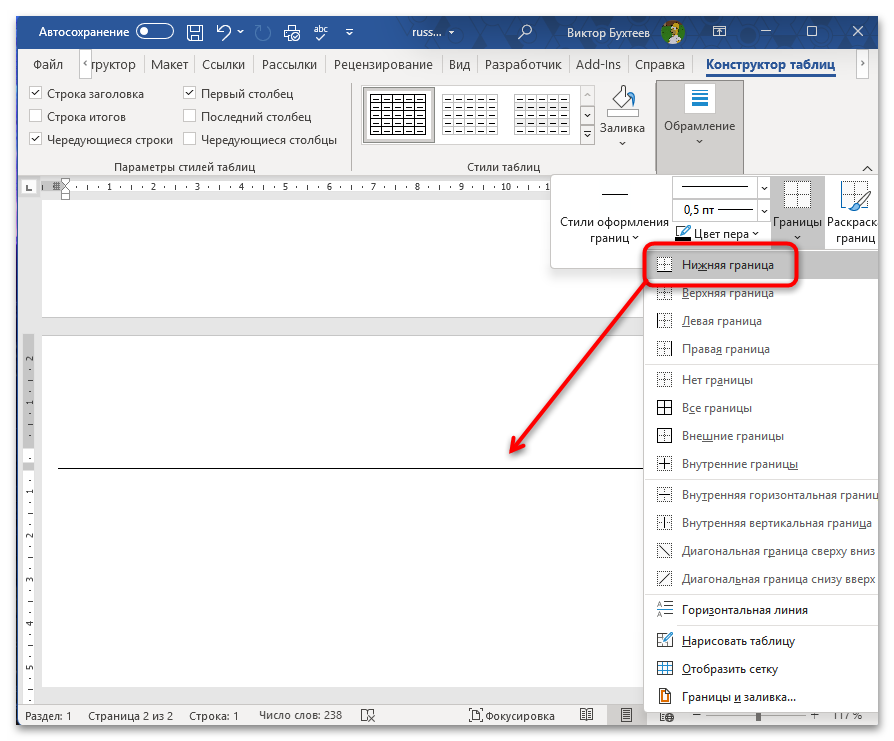
Task: Switch to print layout view icon
Action: (x=626, y=715)
